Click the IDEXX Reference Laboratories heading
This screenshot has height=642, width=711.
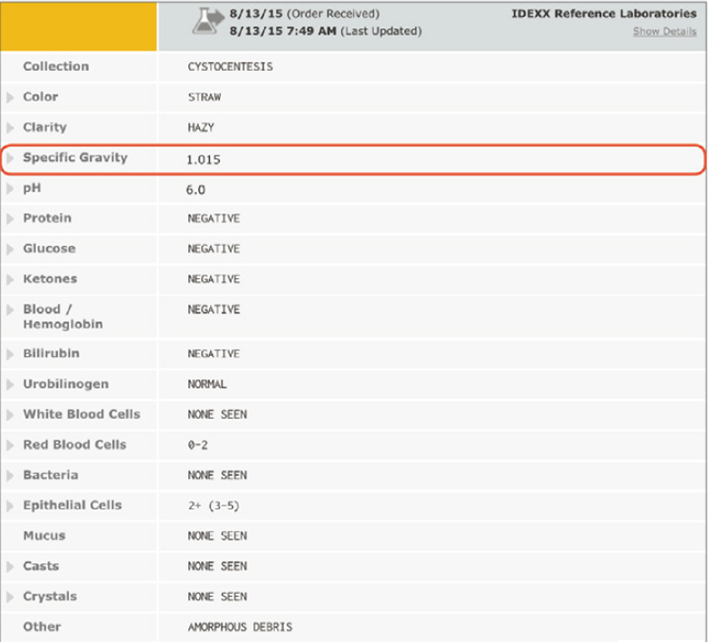coord(604,14)
